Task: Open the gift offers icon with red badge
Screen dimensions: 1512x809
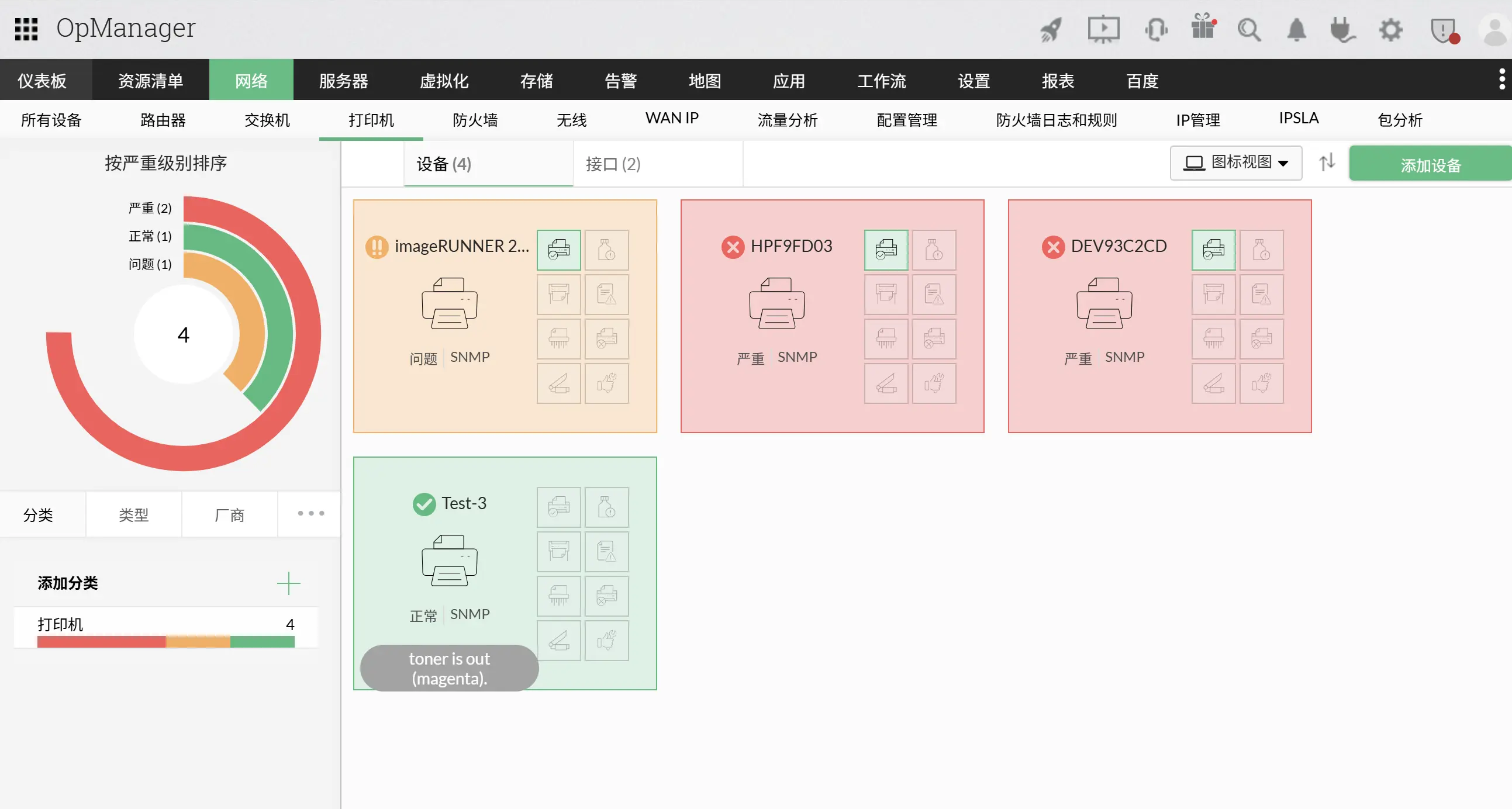Action: [1203, 29]
